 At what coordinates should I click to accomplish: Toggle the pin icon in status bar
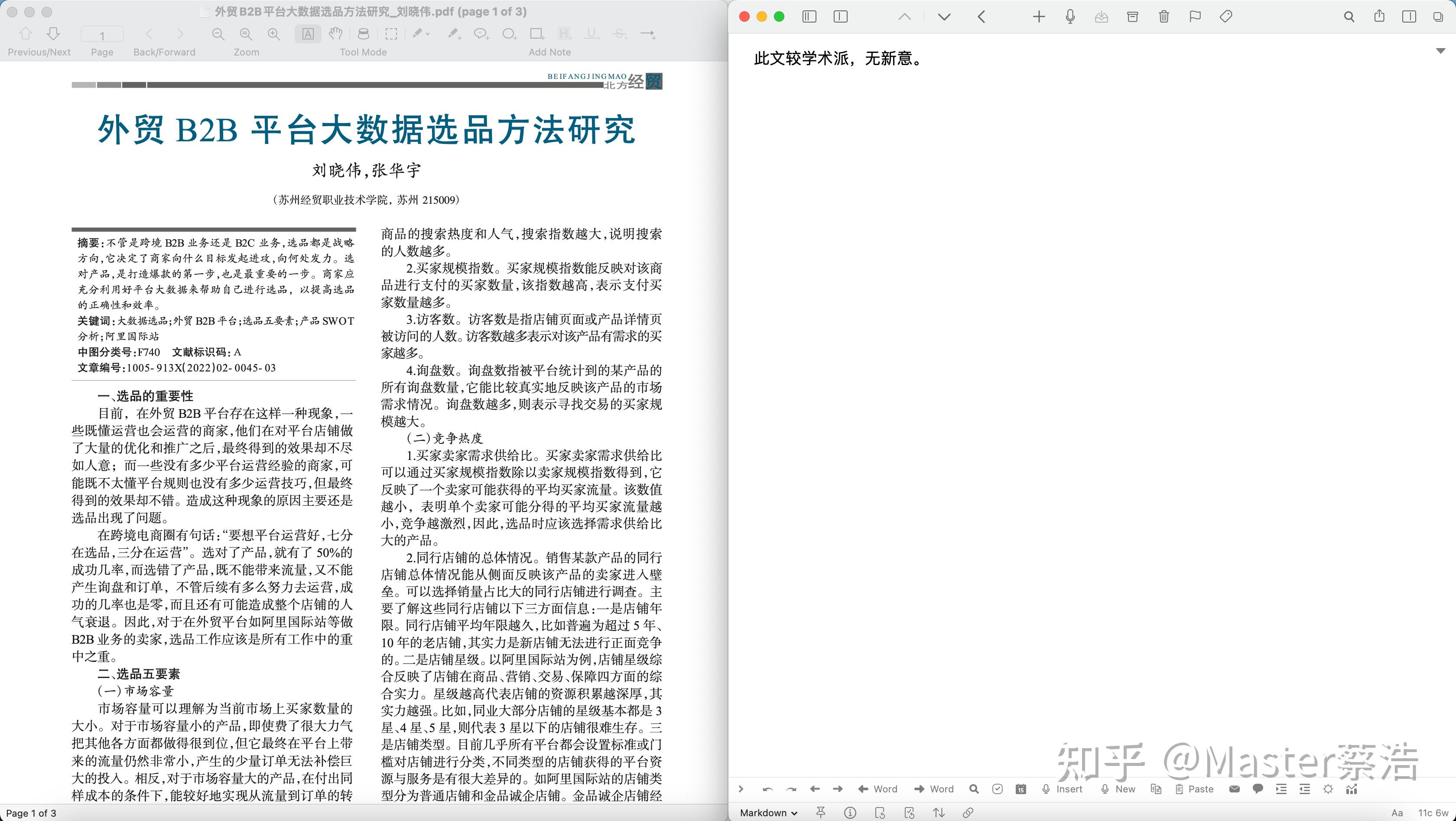[821, 812]
